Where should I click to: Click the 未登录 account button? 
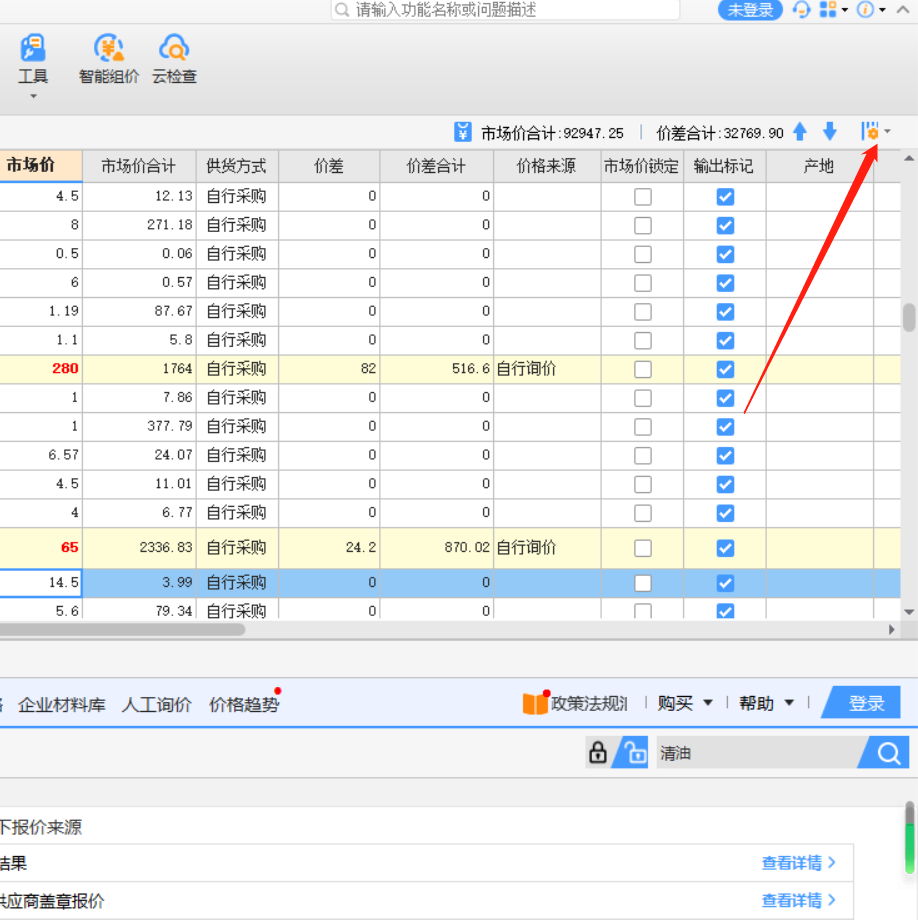[x=750, y=10]
